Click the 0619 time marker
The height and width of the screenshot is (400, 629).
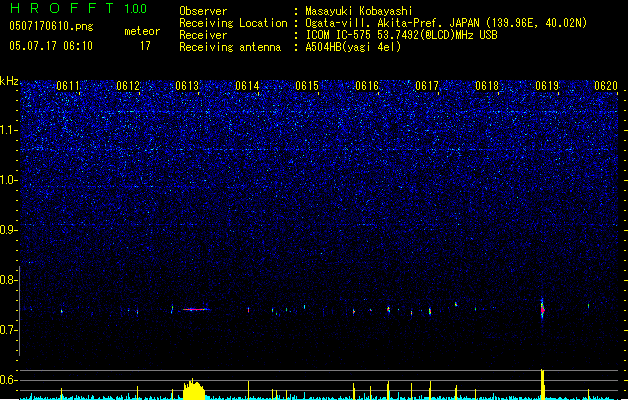pos(547,86)
